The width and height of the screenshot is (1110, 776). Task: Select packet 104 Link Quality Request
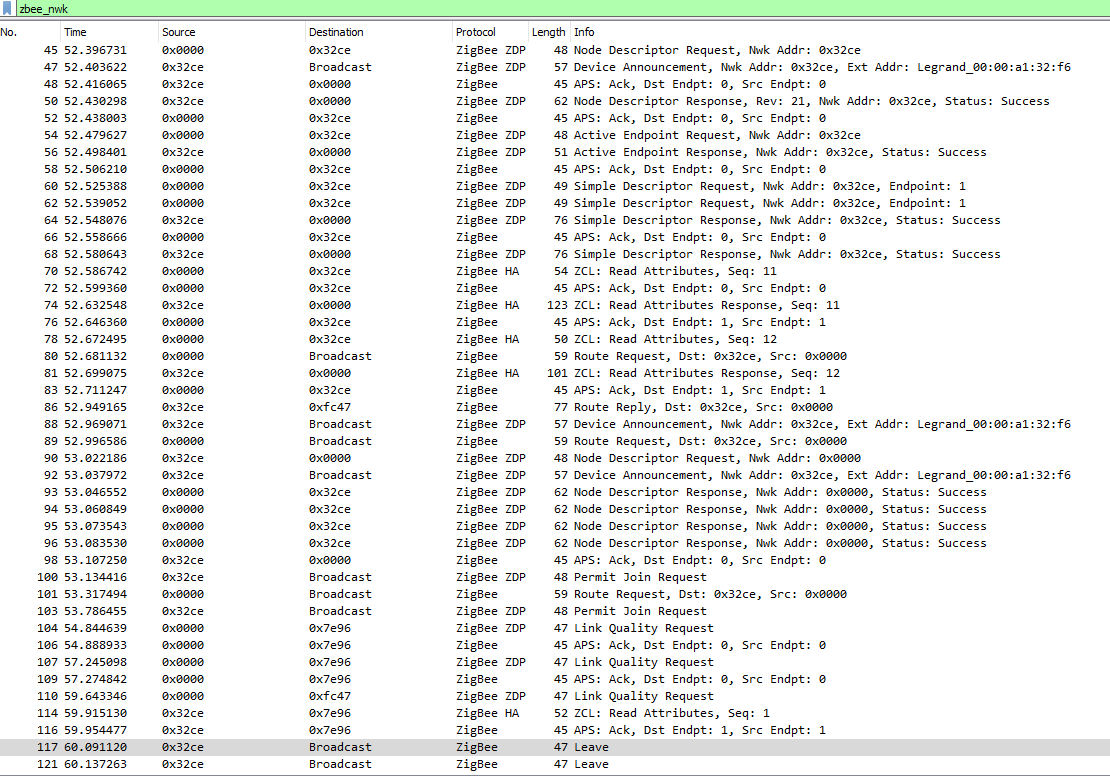[555, 628]
